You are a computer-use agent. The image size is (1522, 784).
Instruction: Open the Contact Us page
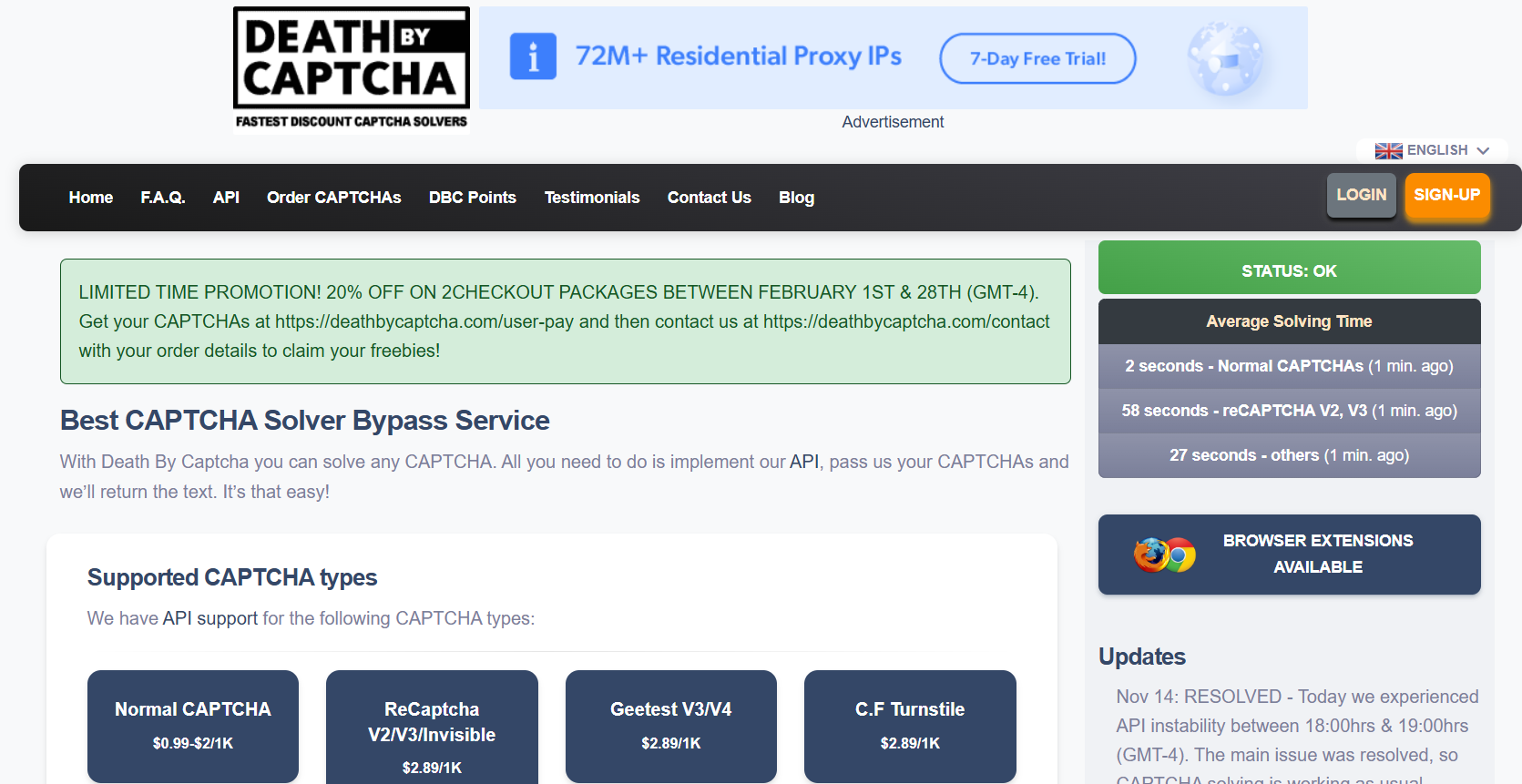click(710, 198)
